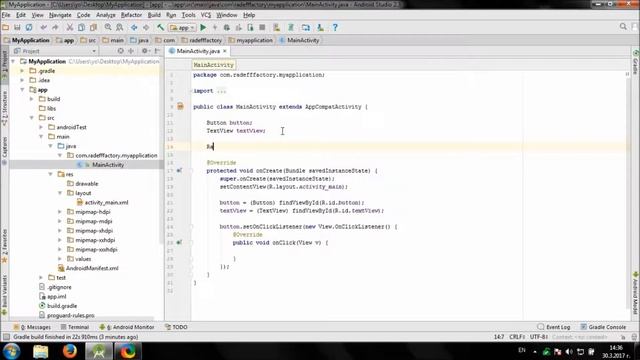This screenshot has height=360, width=640.
Task: Click the Windows Start button
Action: tap(11, 351)
